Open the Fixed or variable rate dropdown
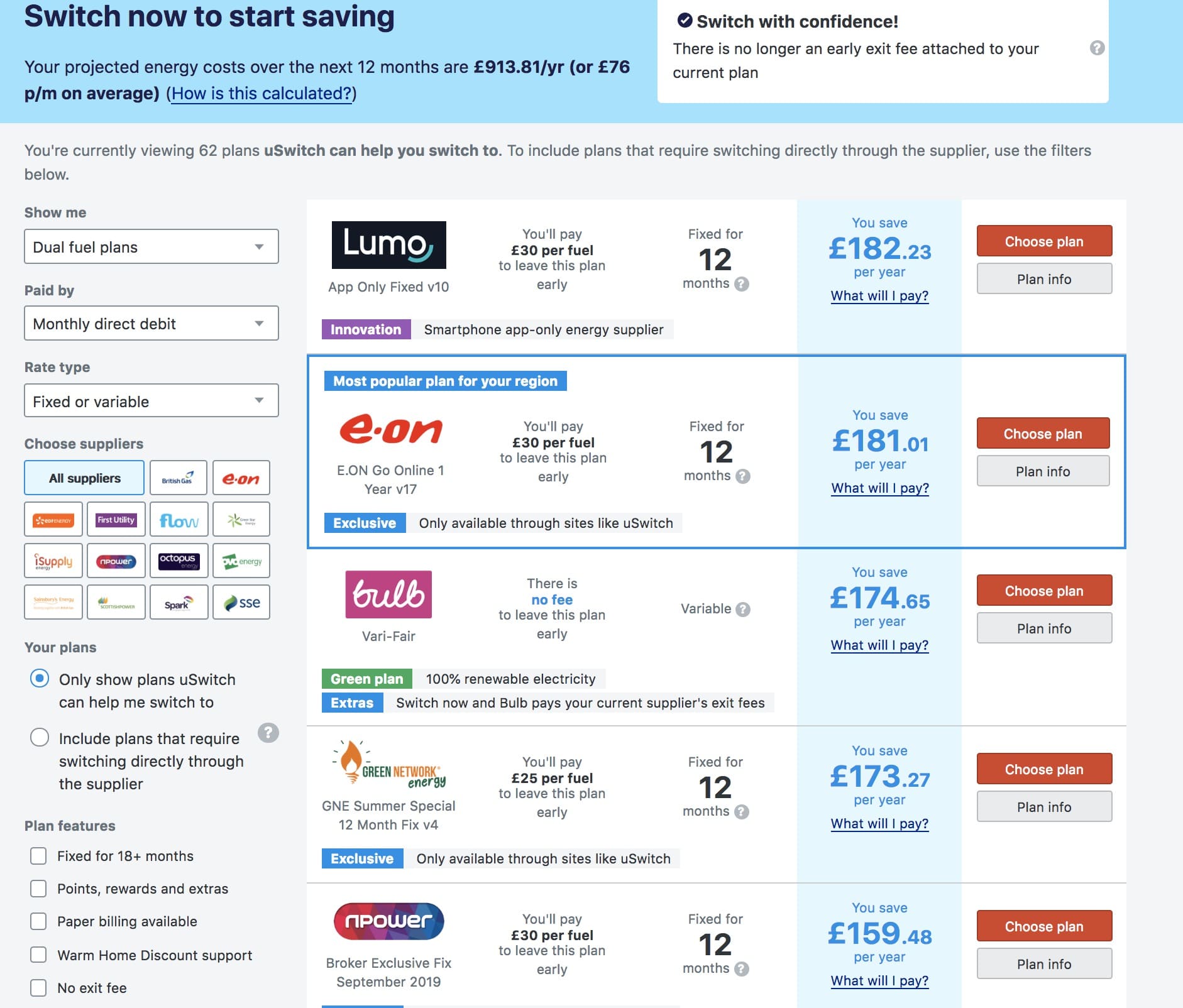Image resolution: width=1183 pixels, height=1008 pixels. (151, 401)
